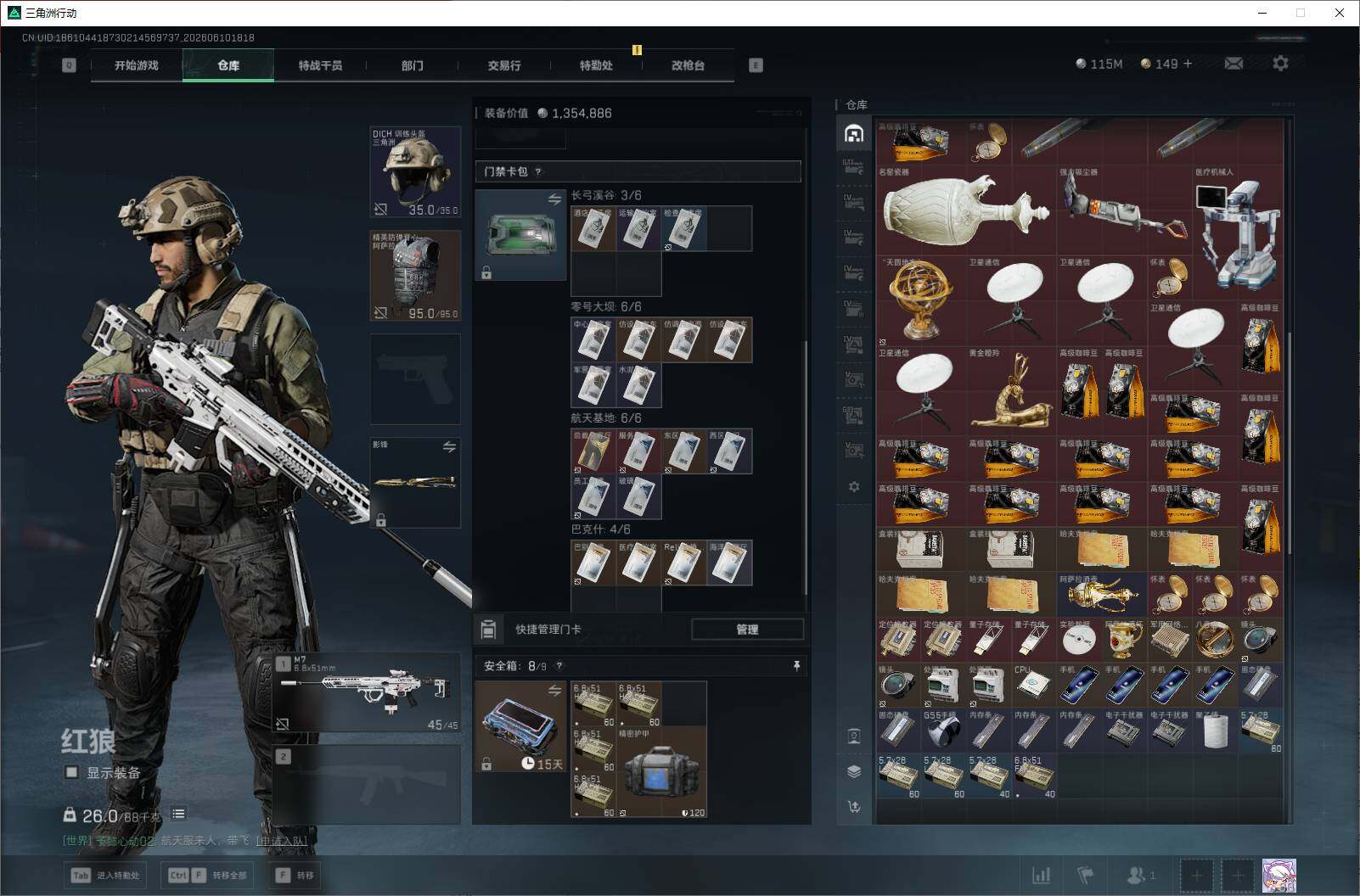The width and height of the screenshot is (1360, 896).
Task: Click the 快捷管理门卡 clipboard icon
Action: 488,629
